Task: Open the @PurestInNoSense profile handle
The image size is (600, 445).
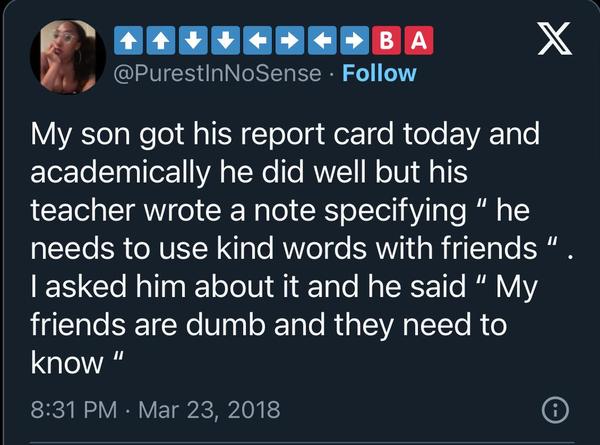Action: tap(221, 74)
